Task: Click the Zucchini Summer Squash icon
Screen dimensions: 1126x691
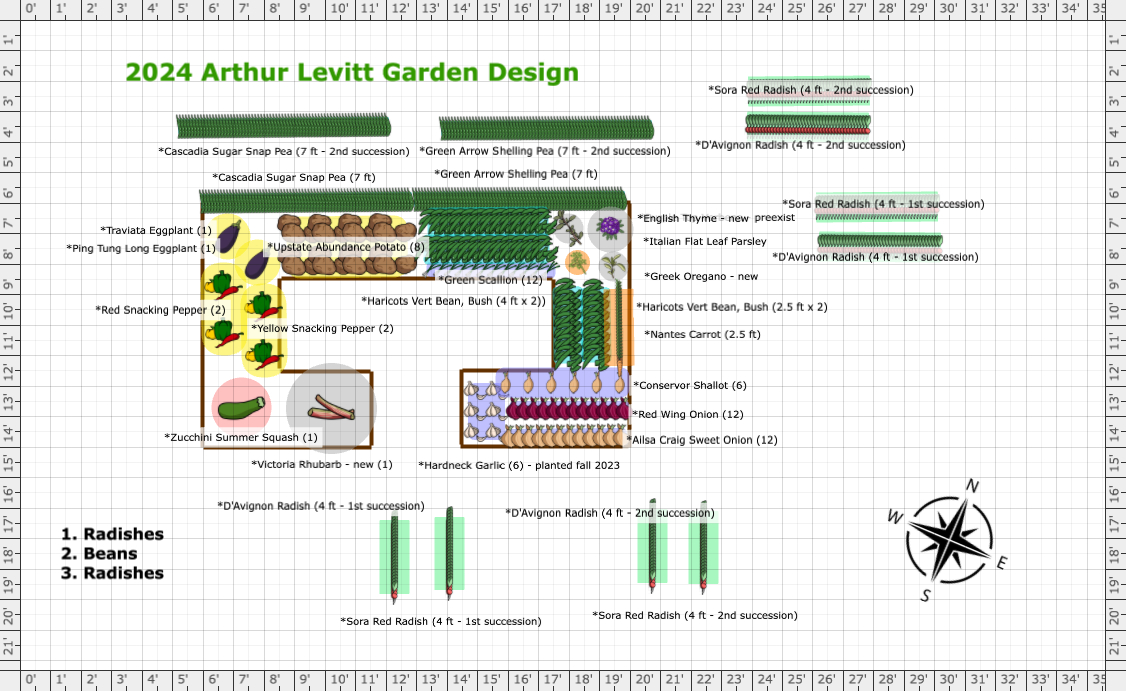Action: pyautogui.click(x=241, y=407)
